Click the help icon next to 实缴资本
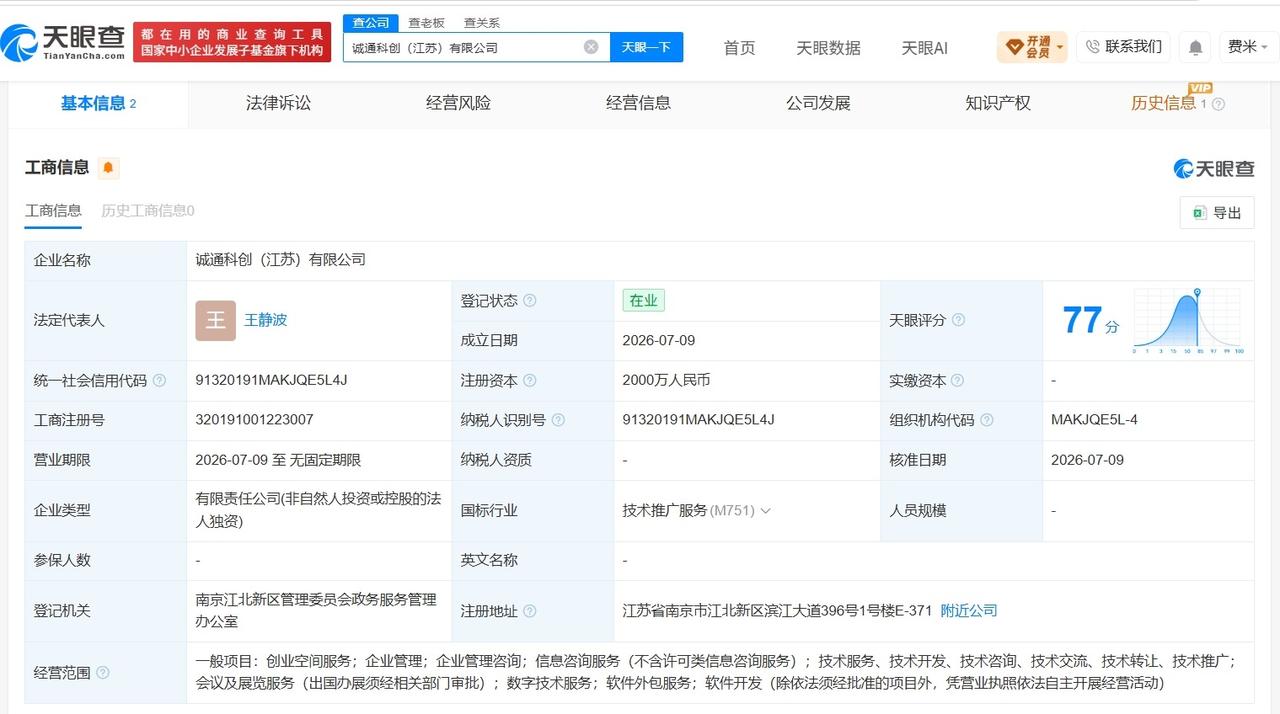 coord(957,381)
